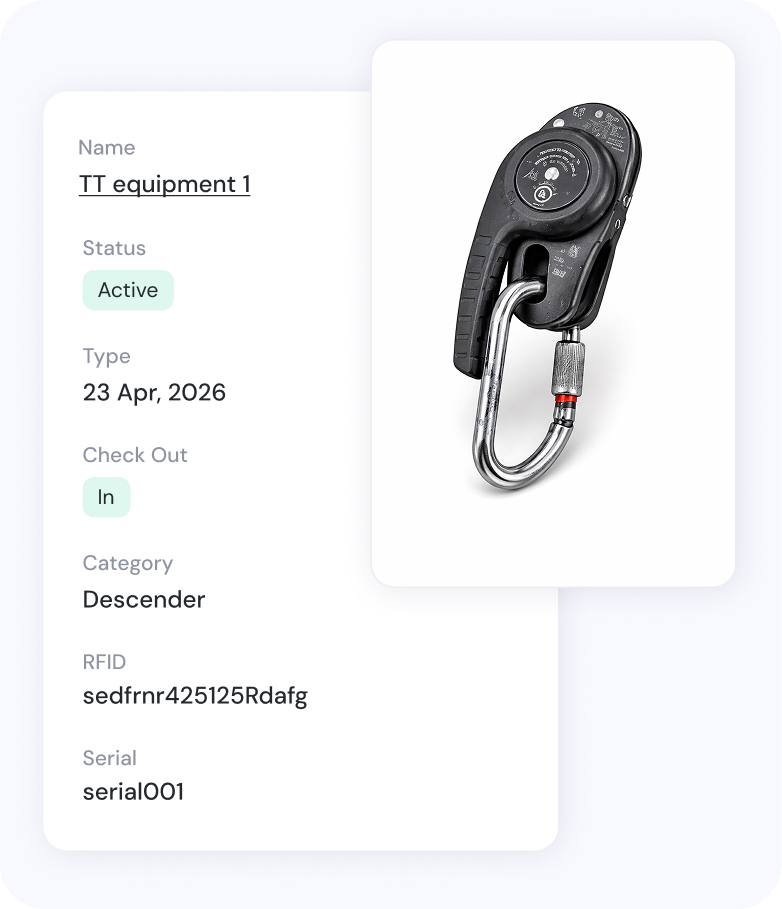Click the Category field label

click(x=128, y=563)
